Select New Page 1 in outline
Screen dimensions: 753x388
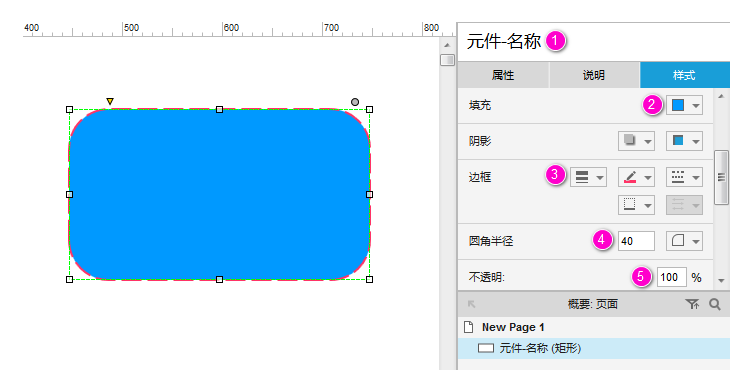[513, 327]
